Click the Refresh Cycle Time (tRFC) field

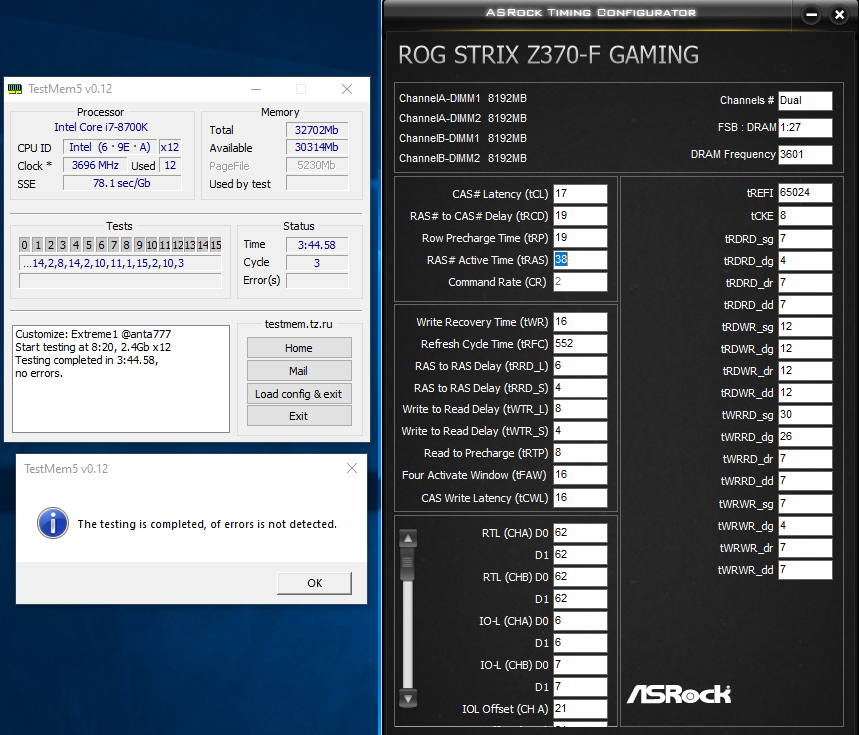pos(580,344)
